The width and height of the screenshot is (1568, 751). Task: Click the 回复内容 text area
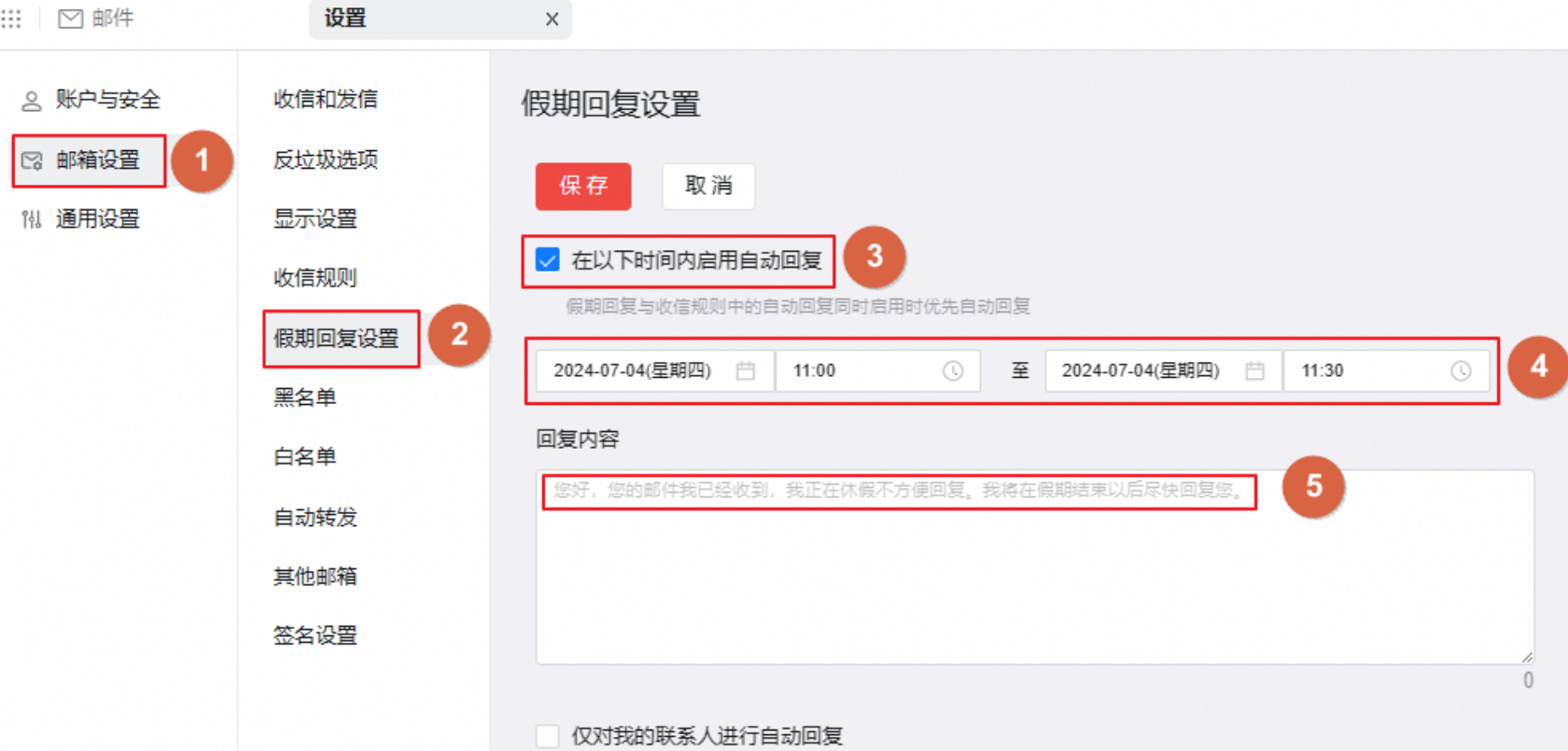[1034, 578]
